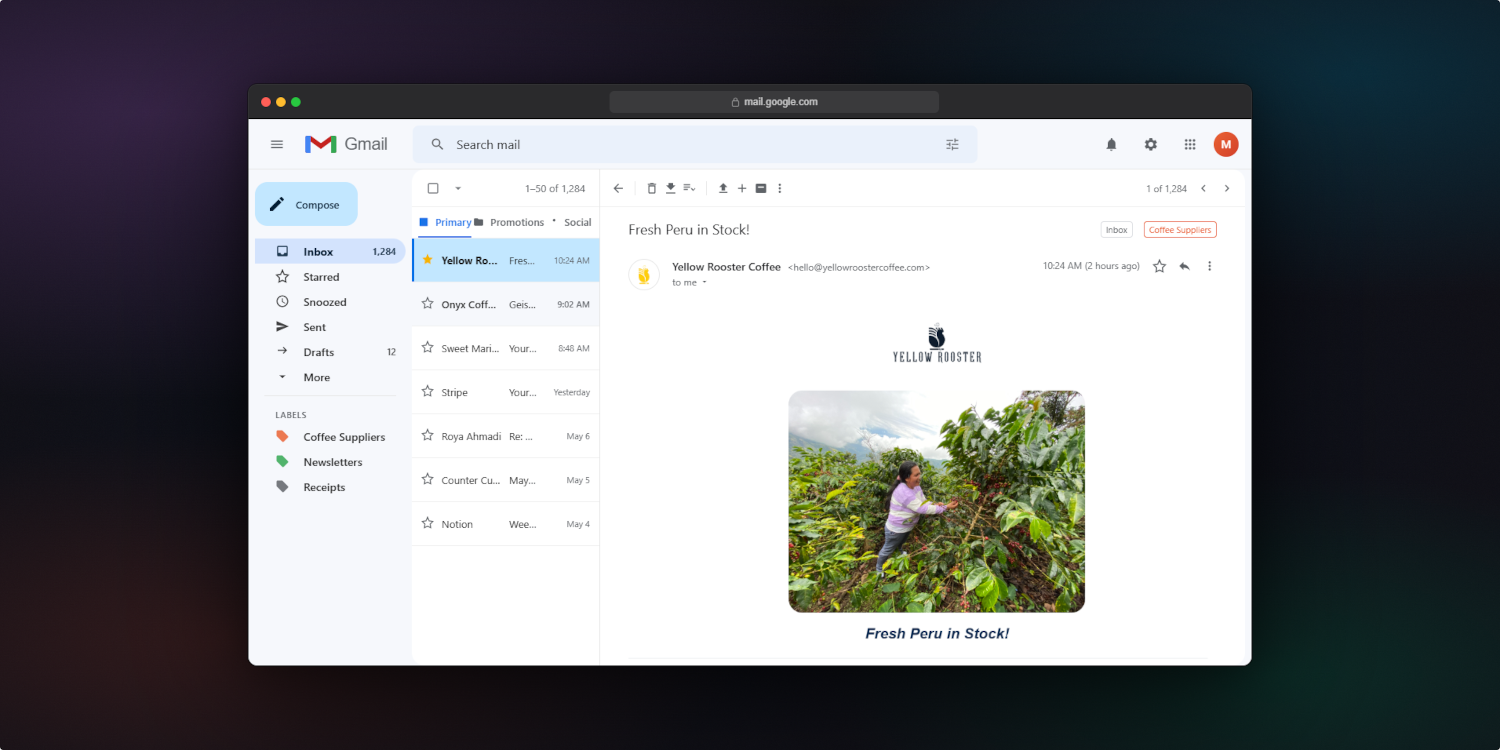Open the Inbox folder

click(x=330, y=252)
